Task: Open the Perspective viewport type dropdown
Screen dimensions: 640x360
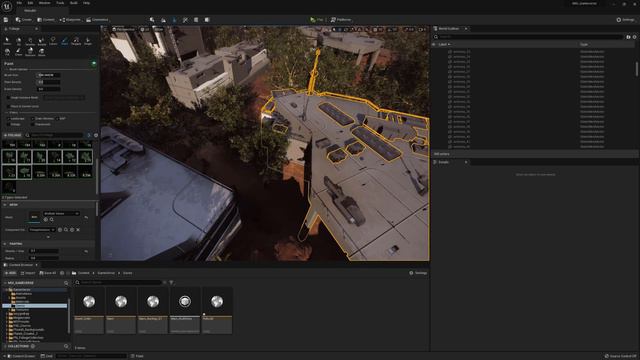Action: [x=124, y=29]
